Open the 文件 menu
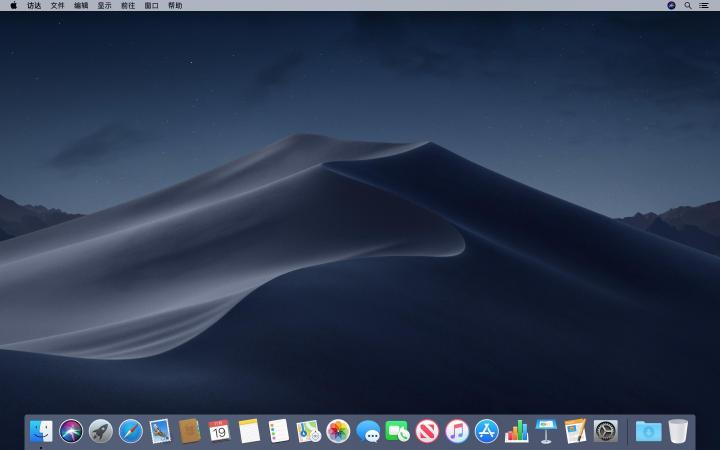The height and width of the screenshot is (450, 720). pyautogui.click(x=57, y=6)
